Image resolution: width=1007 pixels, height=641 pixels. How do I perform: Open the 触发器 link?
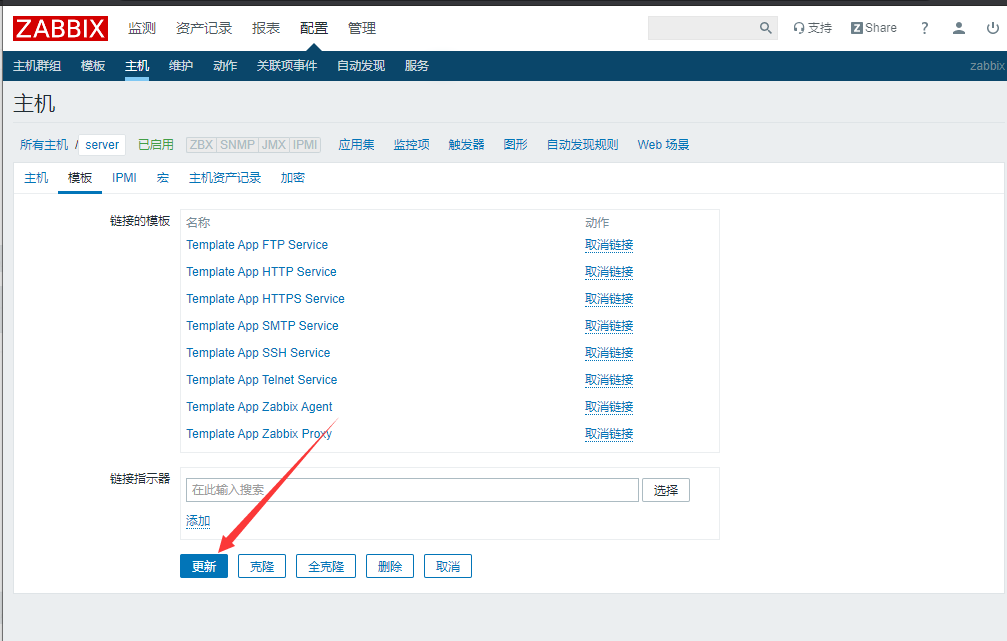coord(466,145)
